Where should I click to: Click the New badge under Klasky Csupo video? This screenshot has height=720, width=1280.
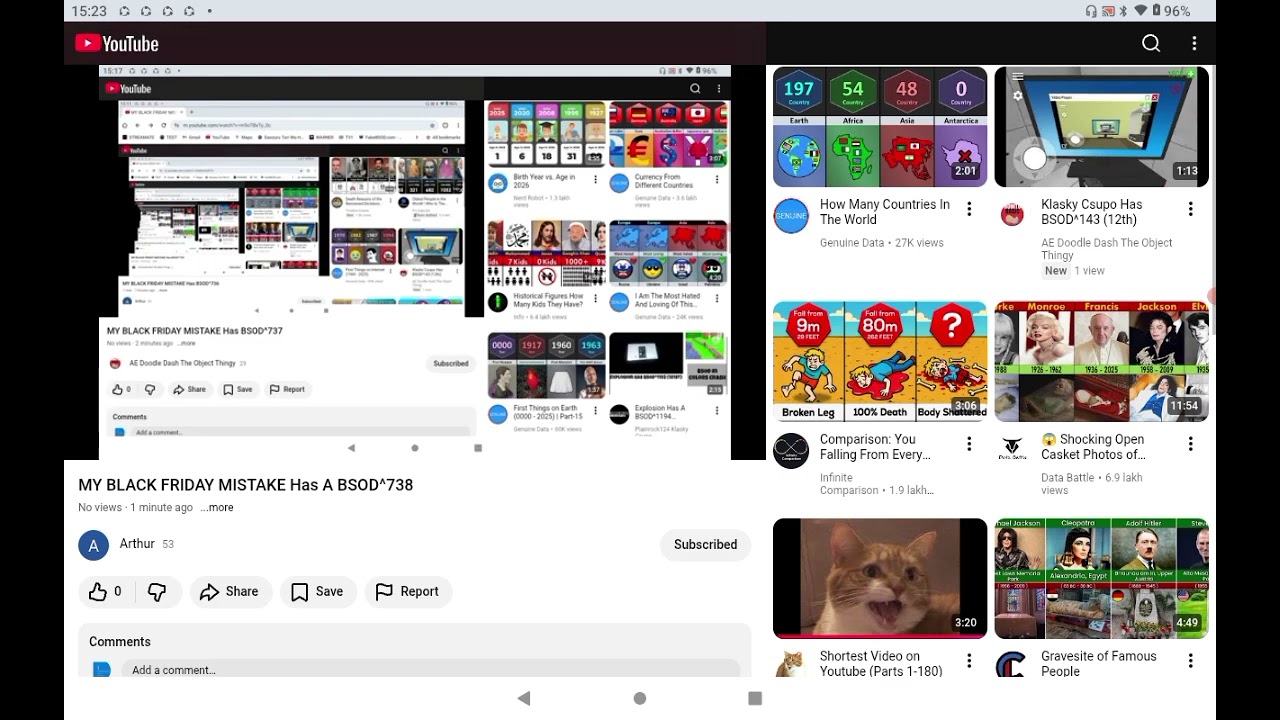pos(1056,271)
